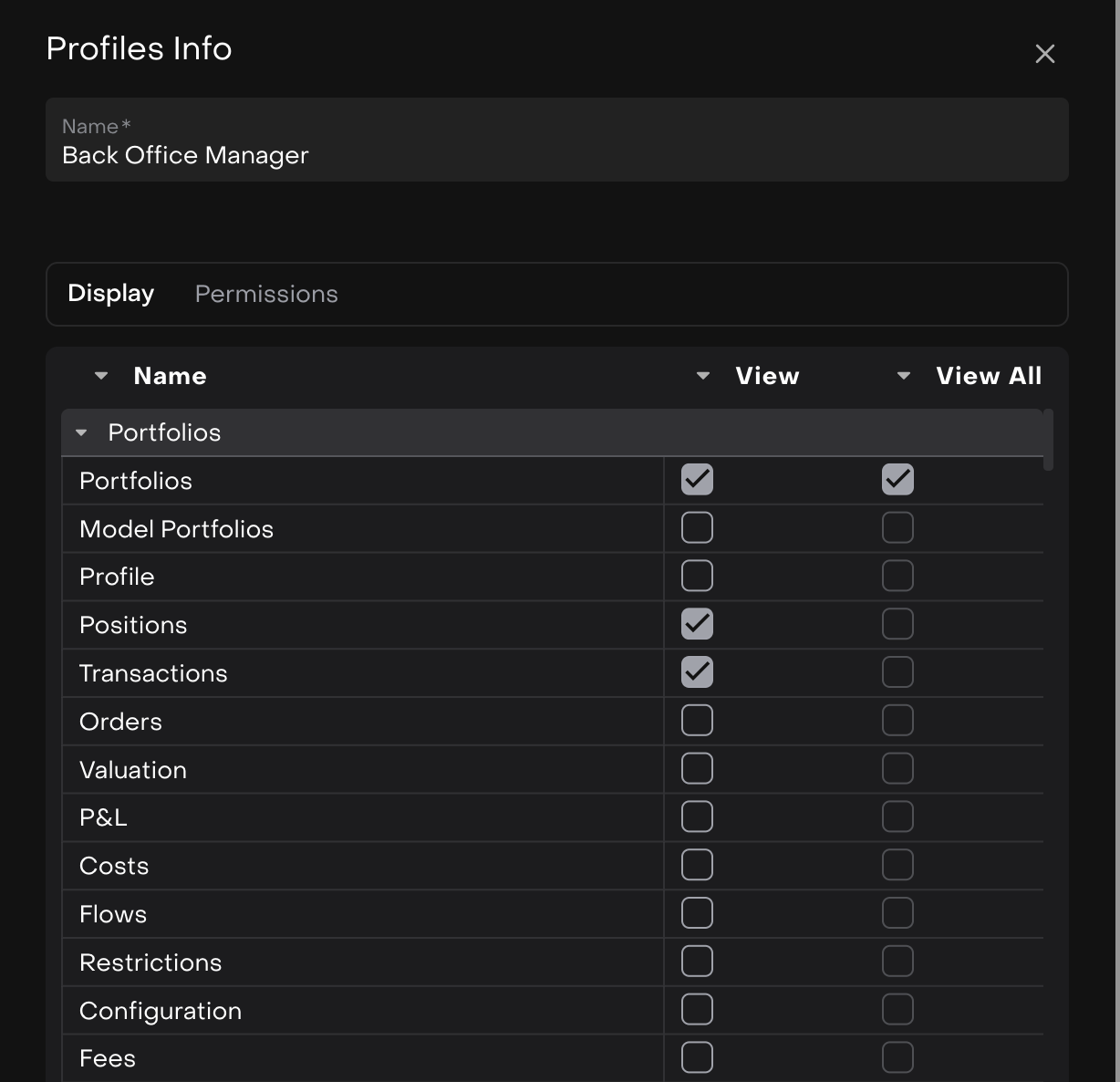Screen dimensions: 1120x1082
Task: Collapse the Portfolios group row
Action: [x=81, y=433]
